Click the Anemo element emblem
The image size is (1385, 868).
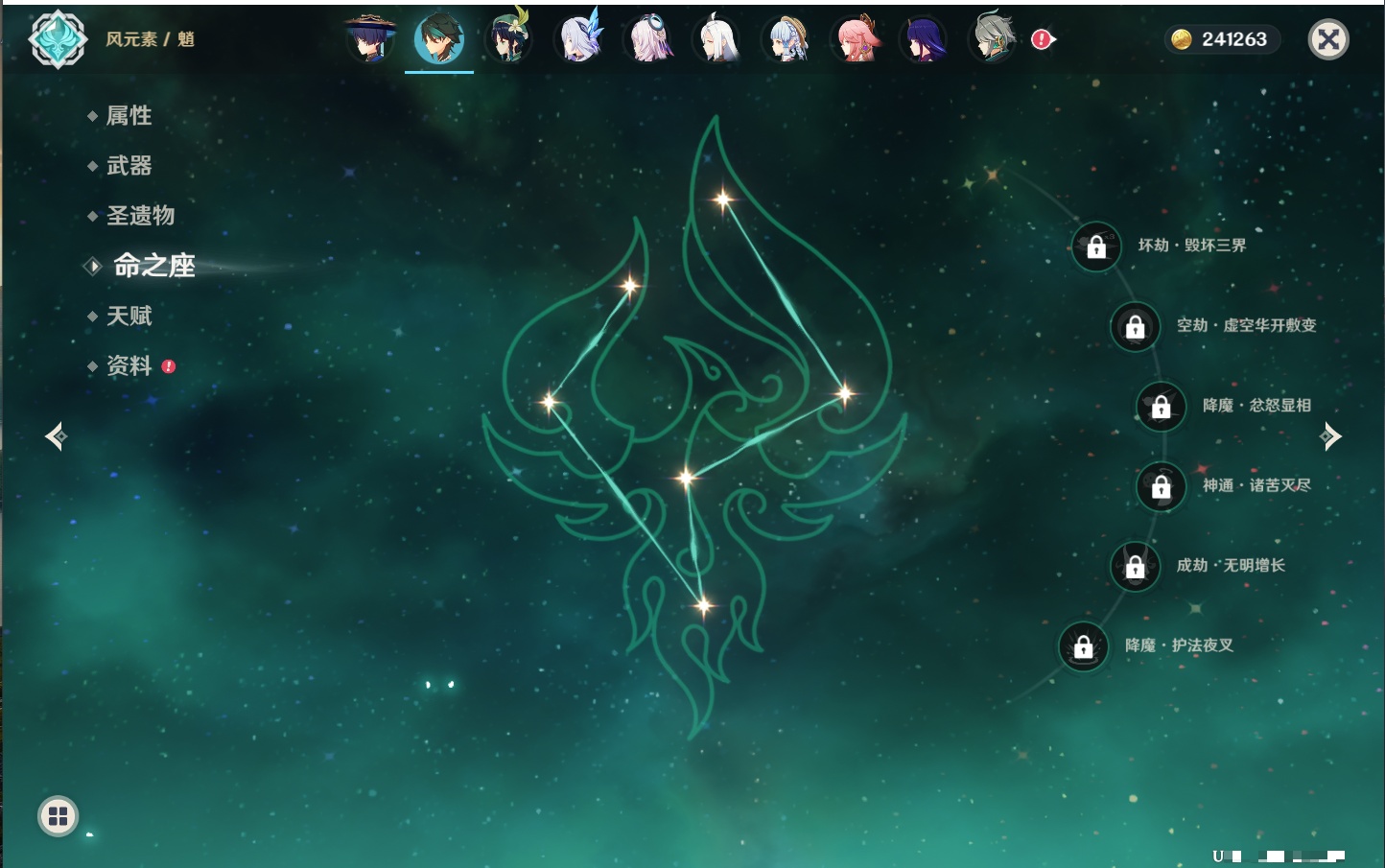(x=58, y=39)
